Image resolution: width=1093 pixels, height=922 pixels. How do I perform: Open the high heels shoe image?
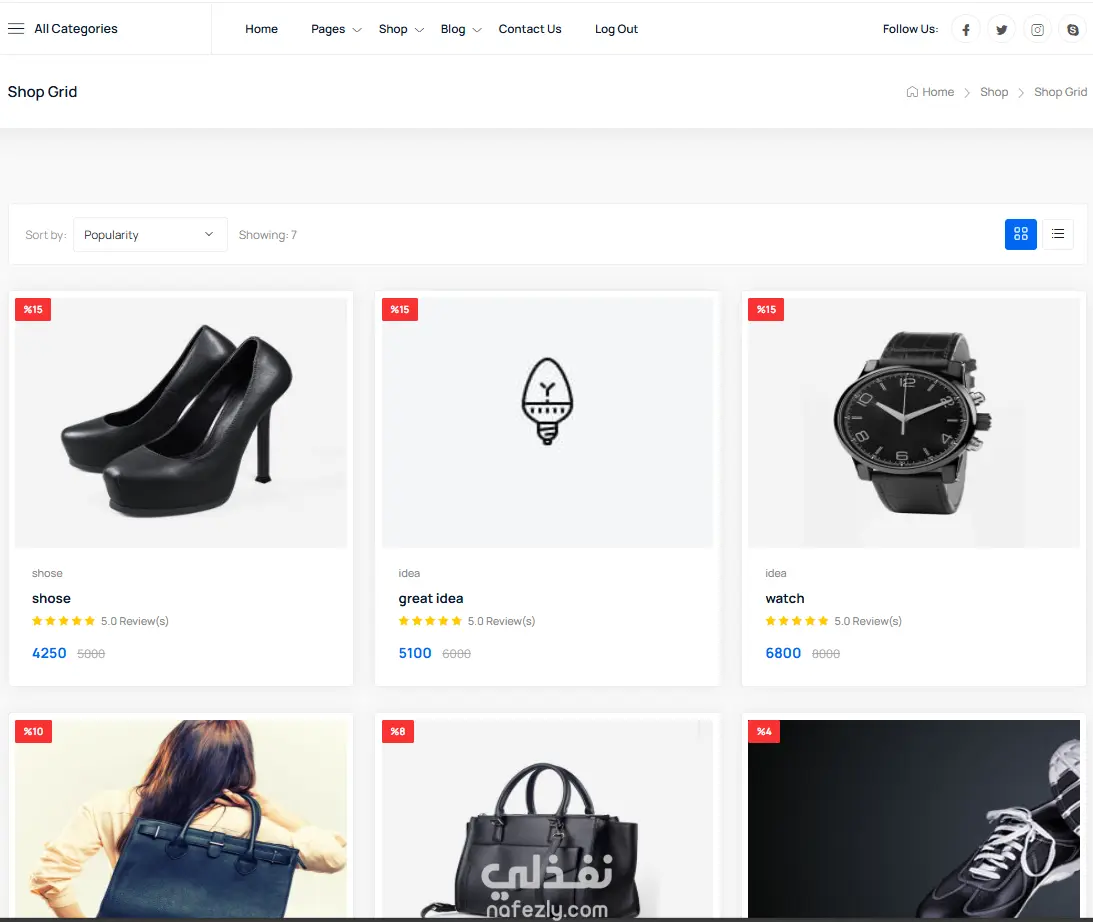(x=181, y=422)
